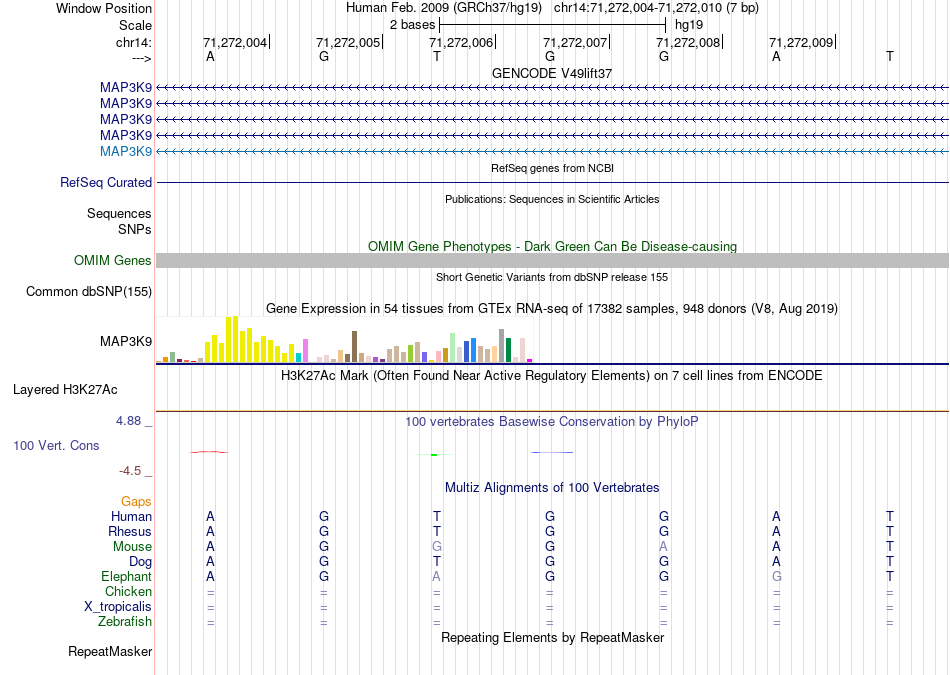950x675 pixels.
Task: Click the gray G base in Elephant row
Action: [x=777, y=577]
